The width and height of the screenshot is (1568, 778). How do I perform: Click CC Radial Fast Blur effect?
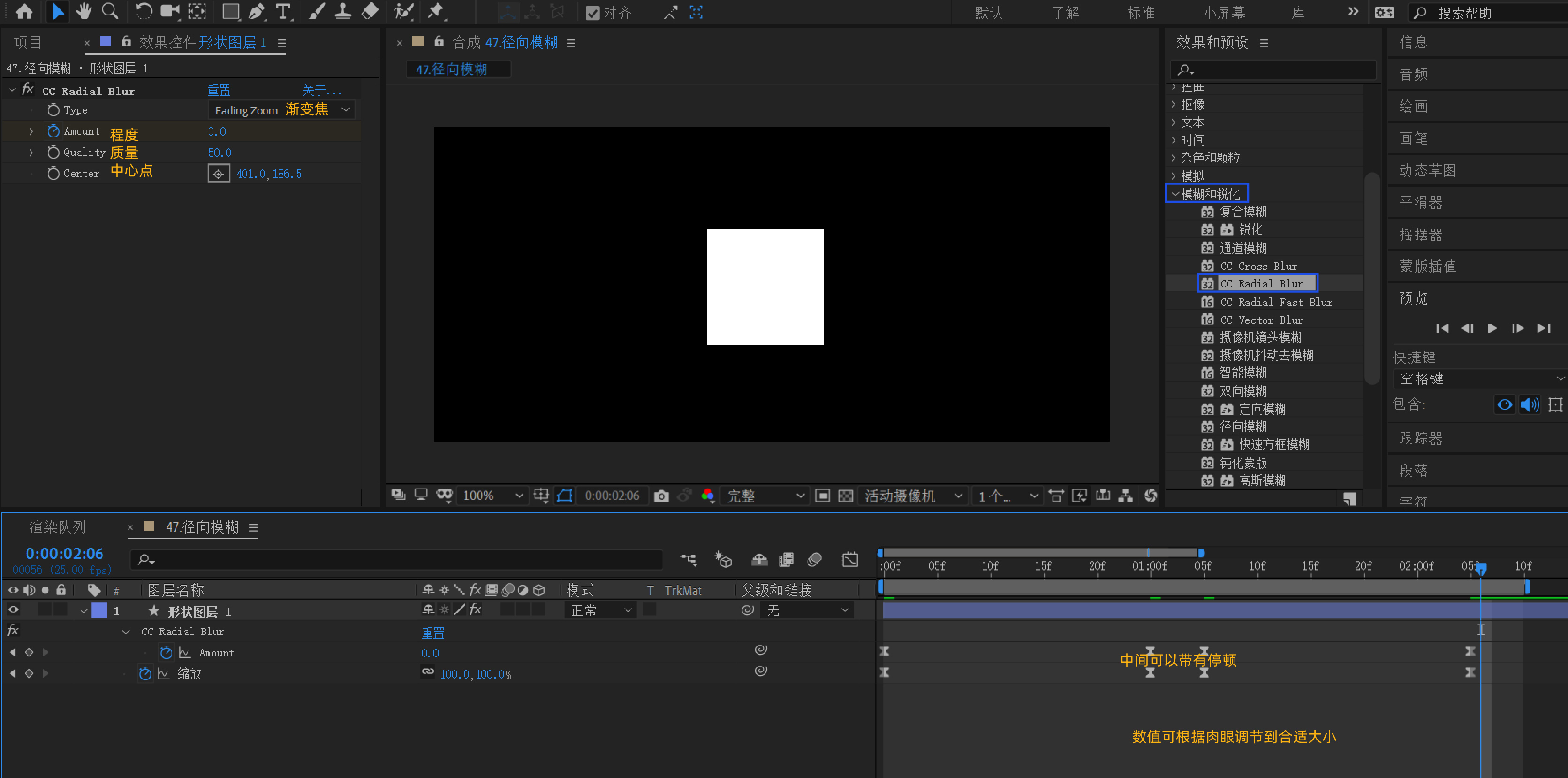coord(1275,302)
